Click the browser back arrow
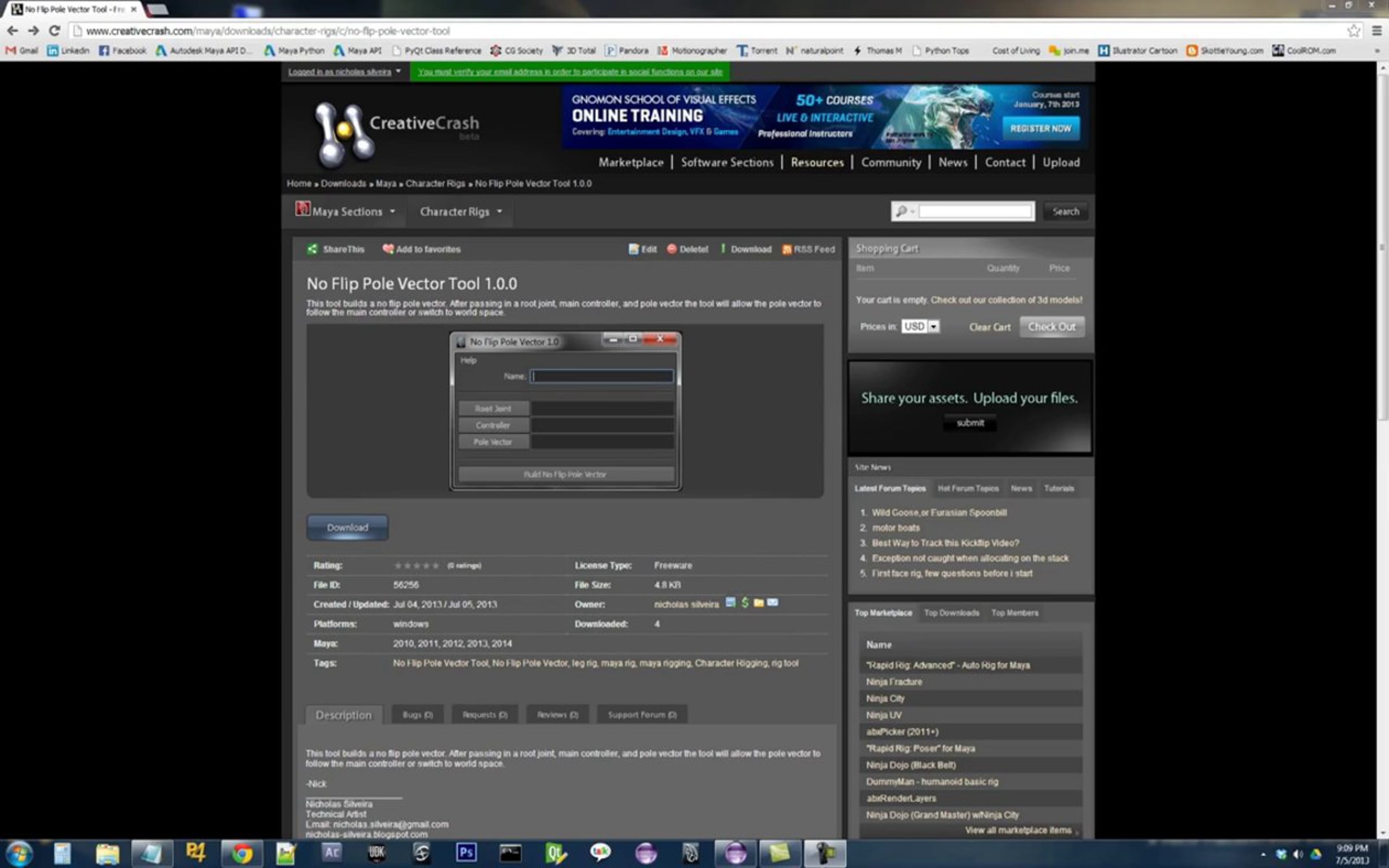 [12, 31]
